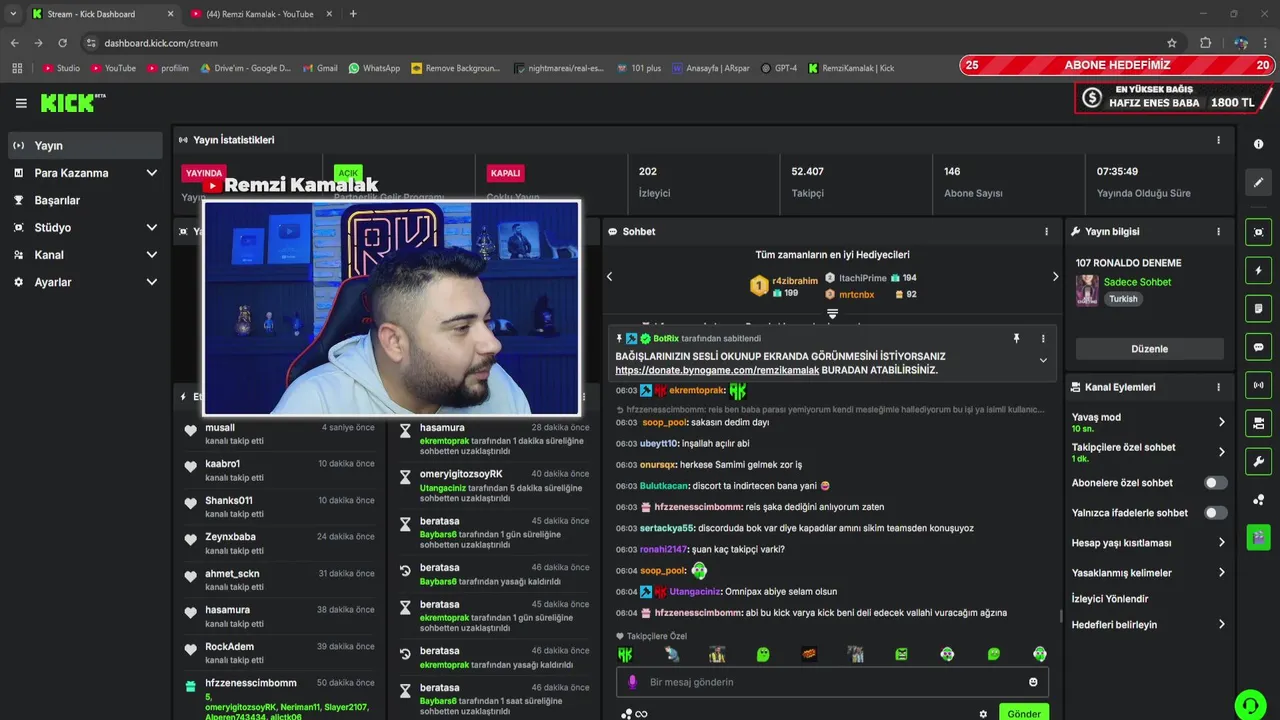Unpin the BotRix pinned message with the pin icon
The width and height of the screenshot is (1280, 720).
click(x=1016, y=339)
